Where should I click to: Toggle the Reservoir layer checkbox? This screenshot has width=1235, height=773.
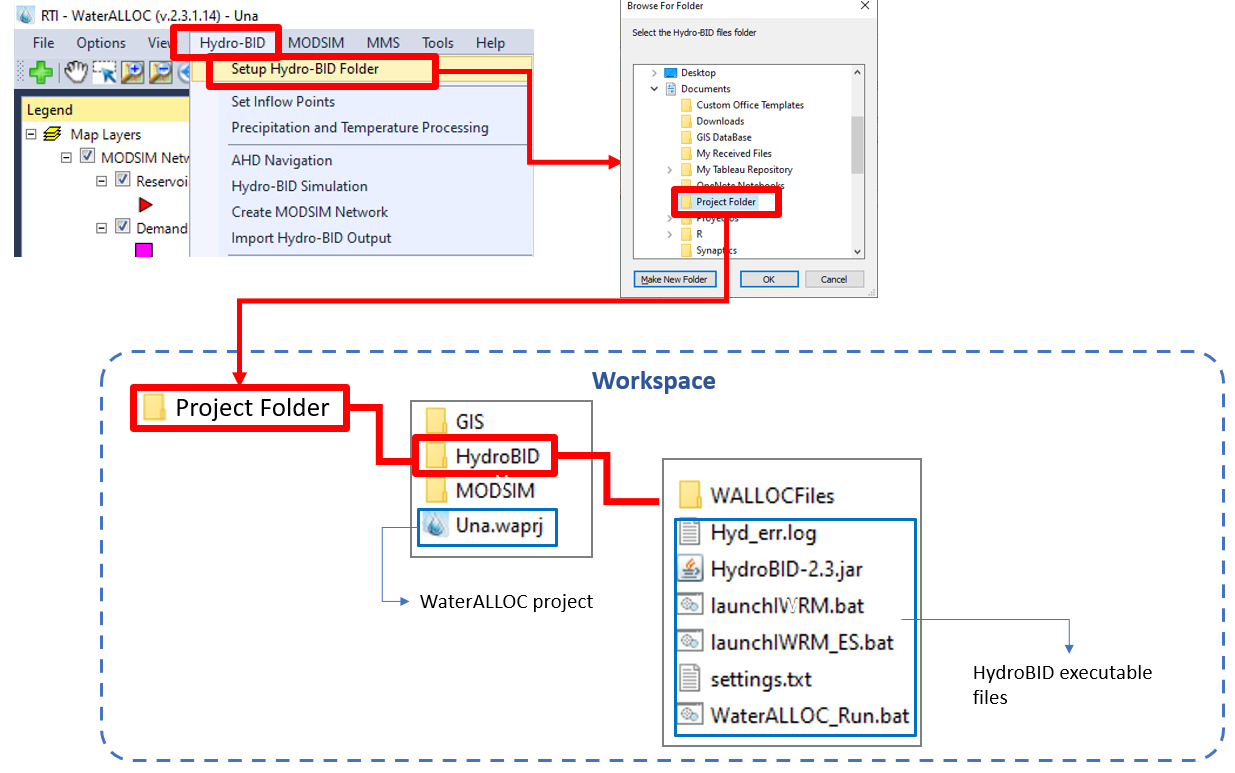coord(123,180)
